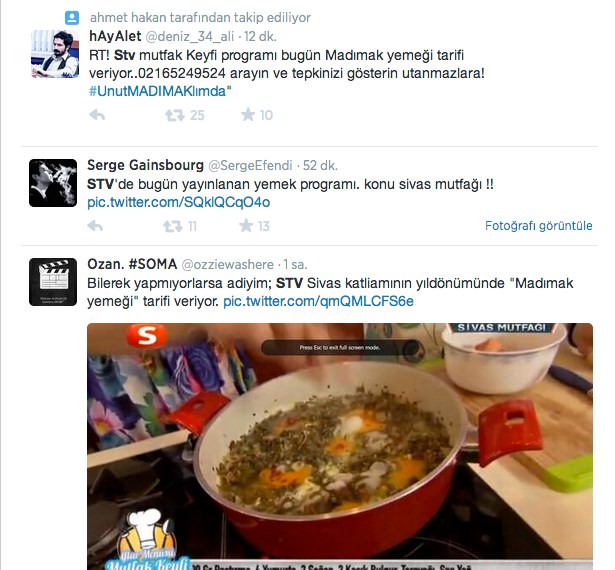Favorite Serge Gainsbourg's tweet
Image resolution: width=615 pixels, height=570 pixels.
click(x=246, y=226)
